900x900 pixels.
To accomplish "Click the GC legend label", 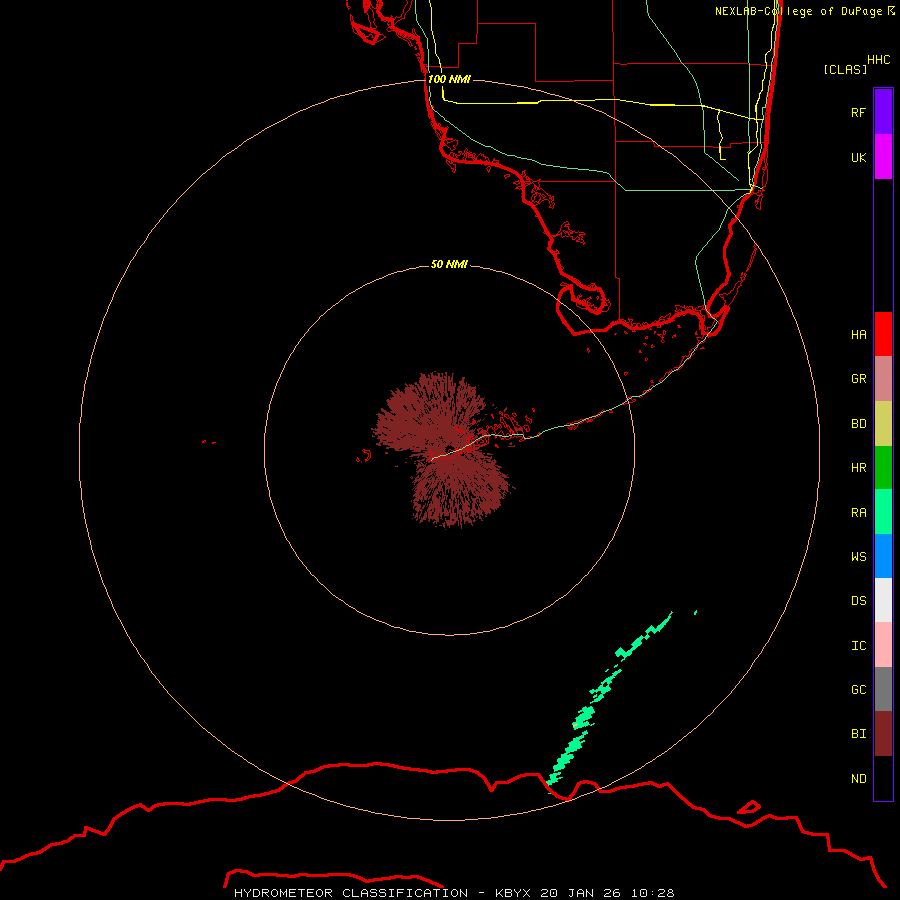I will point(858,689).
